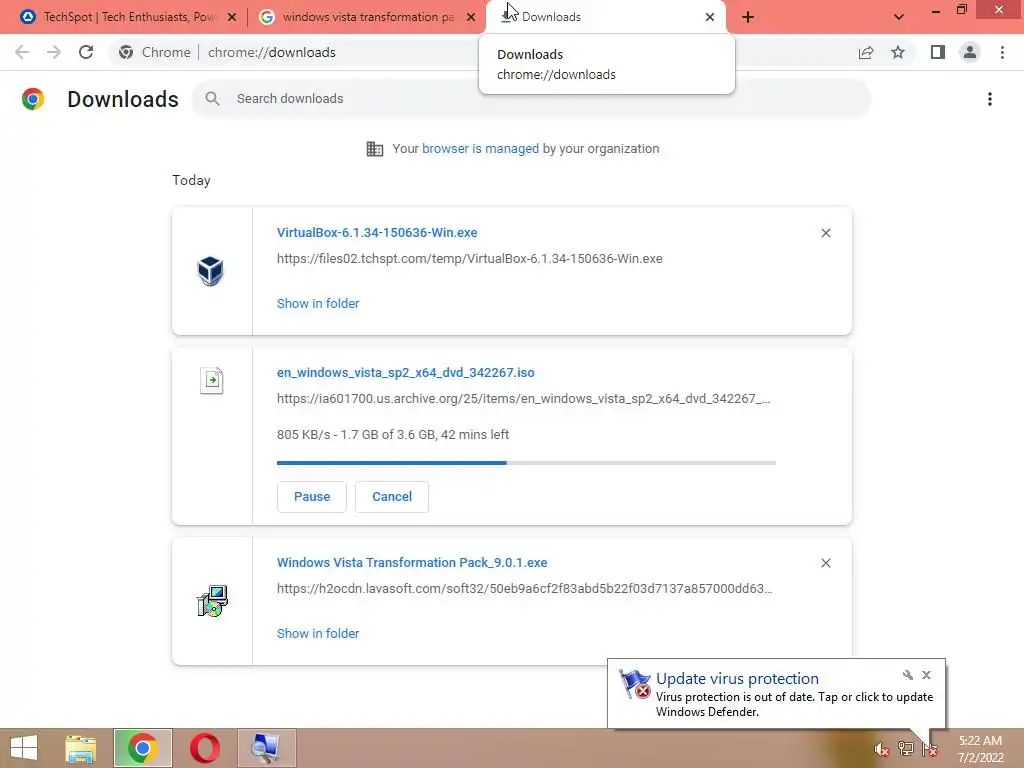Click the Vista Transformation Pack installer icon
This screenshot has height=768, width=1024.
(212, 601)
